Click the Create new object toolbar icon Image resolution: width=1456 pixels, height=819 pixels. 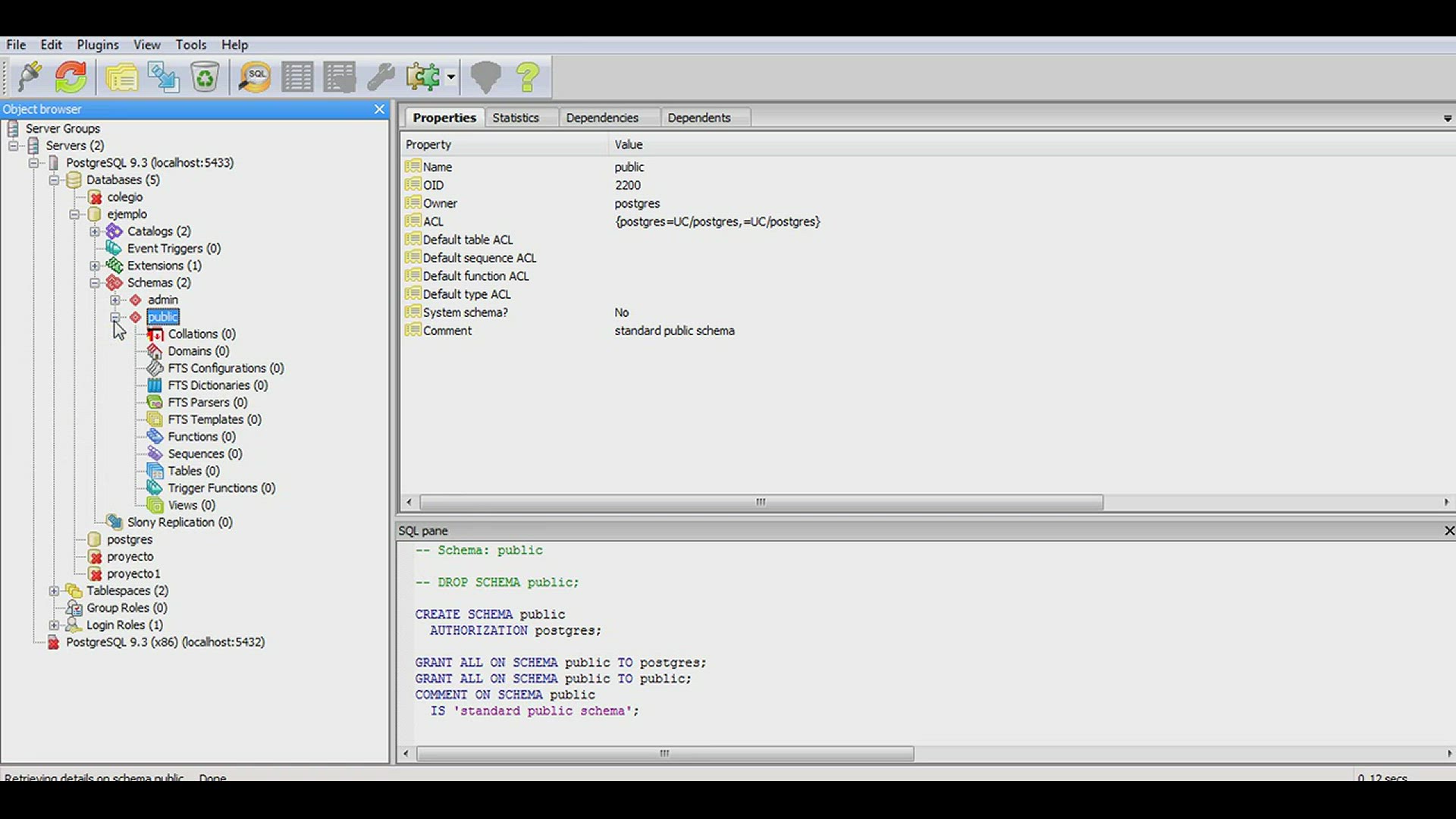163,77
